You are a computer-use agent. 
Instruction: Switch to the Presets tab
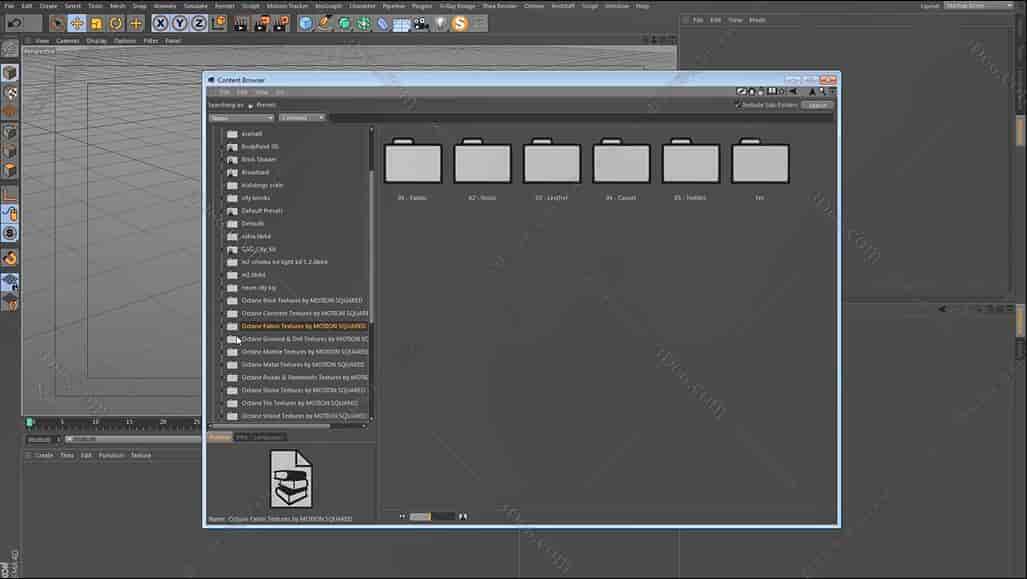219,436
